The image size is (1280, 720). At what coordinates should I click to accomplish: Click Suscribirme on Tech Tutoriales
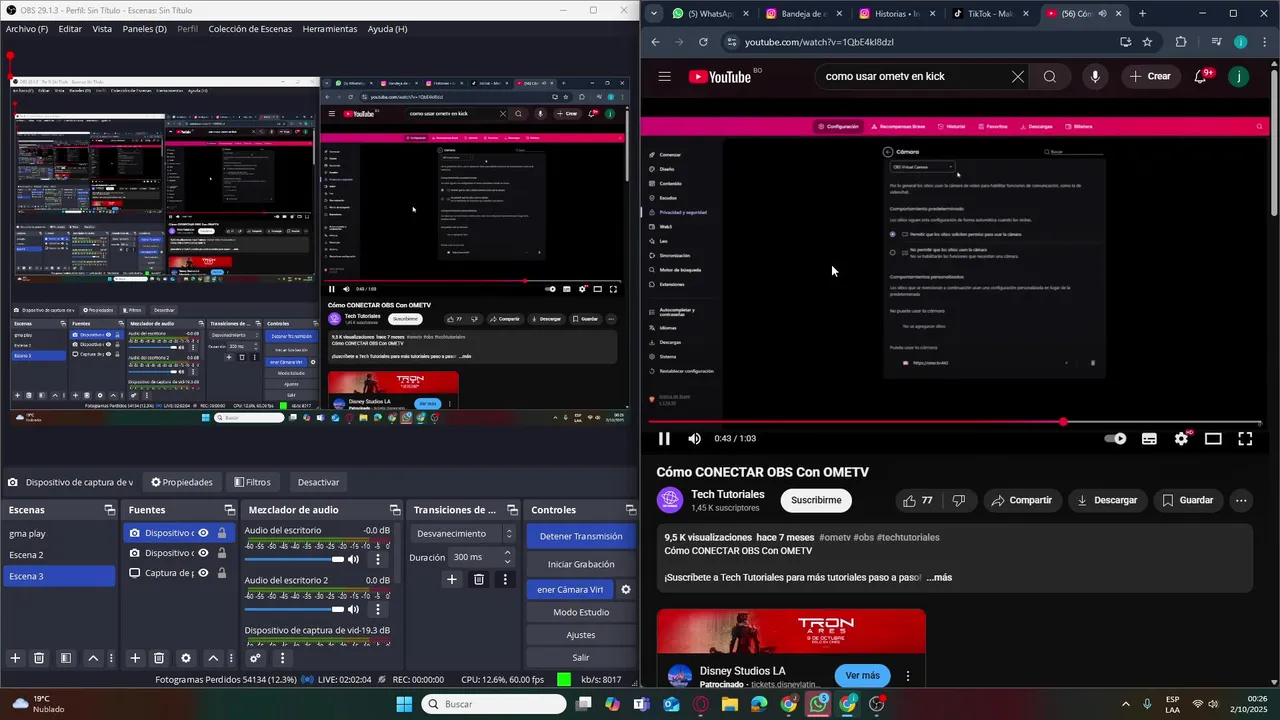(x=816, y=500)
